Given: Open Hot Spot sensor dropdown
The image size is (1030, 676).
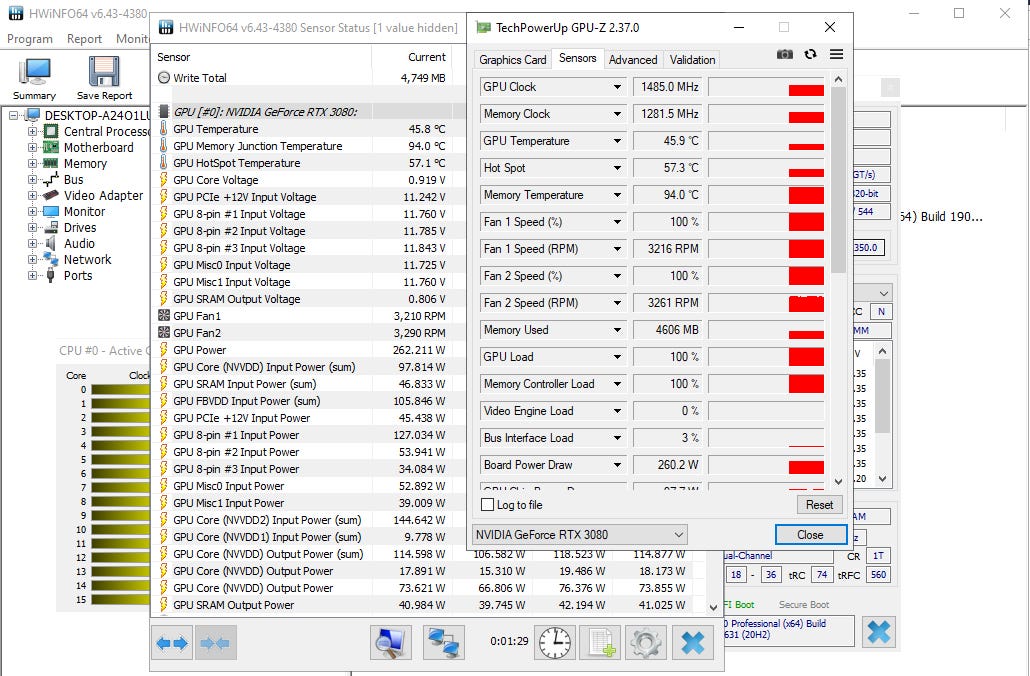Looking at the screenshot, I should 617,168.
